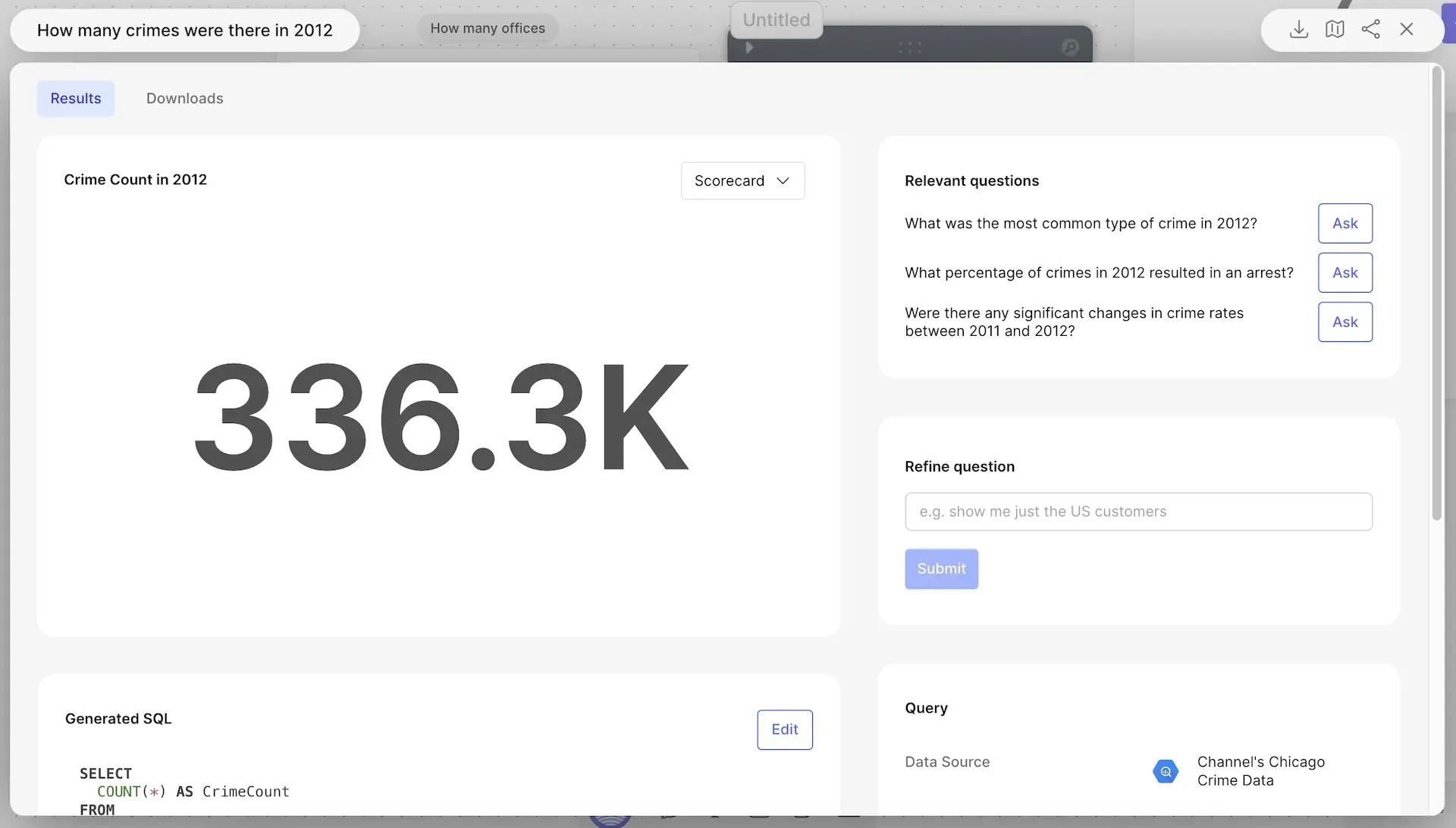This screenshot has width=1456, height=828.
Task: Click the 'COUNT(*) AS CrimeCount' SQL line
Action: tap(193, 792)
